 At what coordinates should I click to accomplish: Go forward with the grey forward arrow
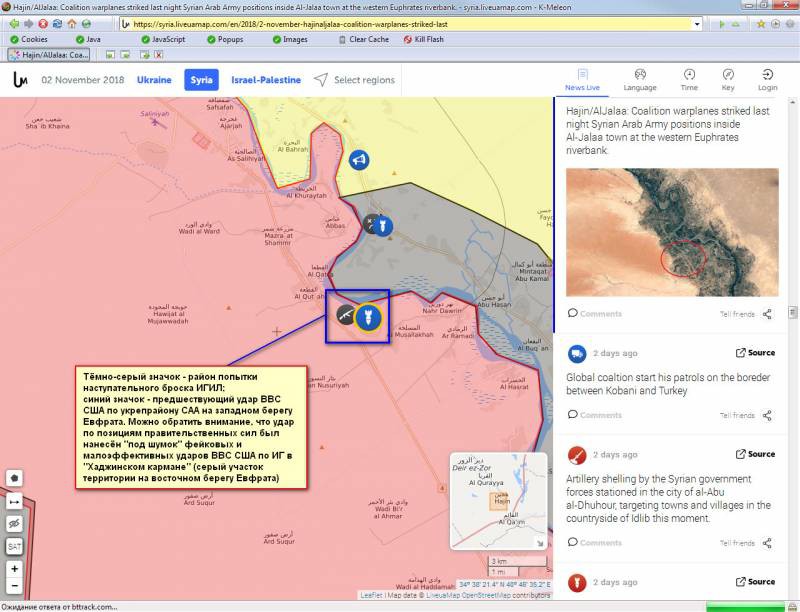click(29, 24)
